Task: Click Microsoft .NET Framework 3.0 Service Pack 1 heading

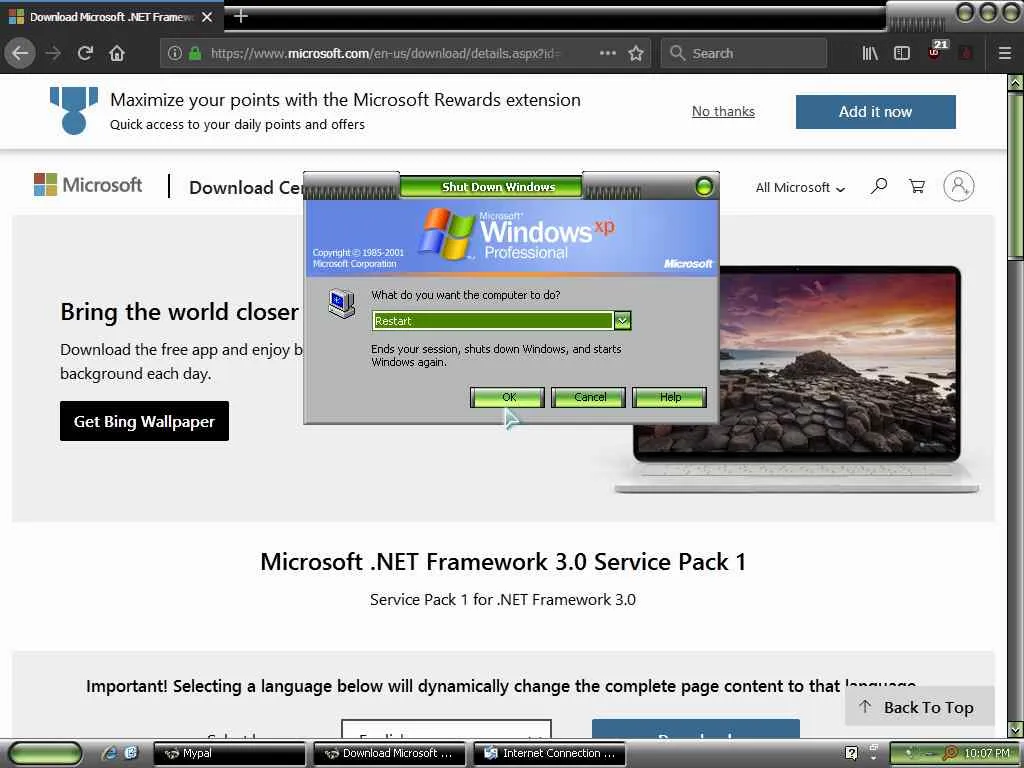Action: (x=503, y=562)
